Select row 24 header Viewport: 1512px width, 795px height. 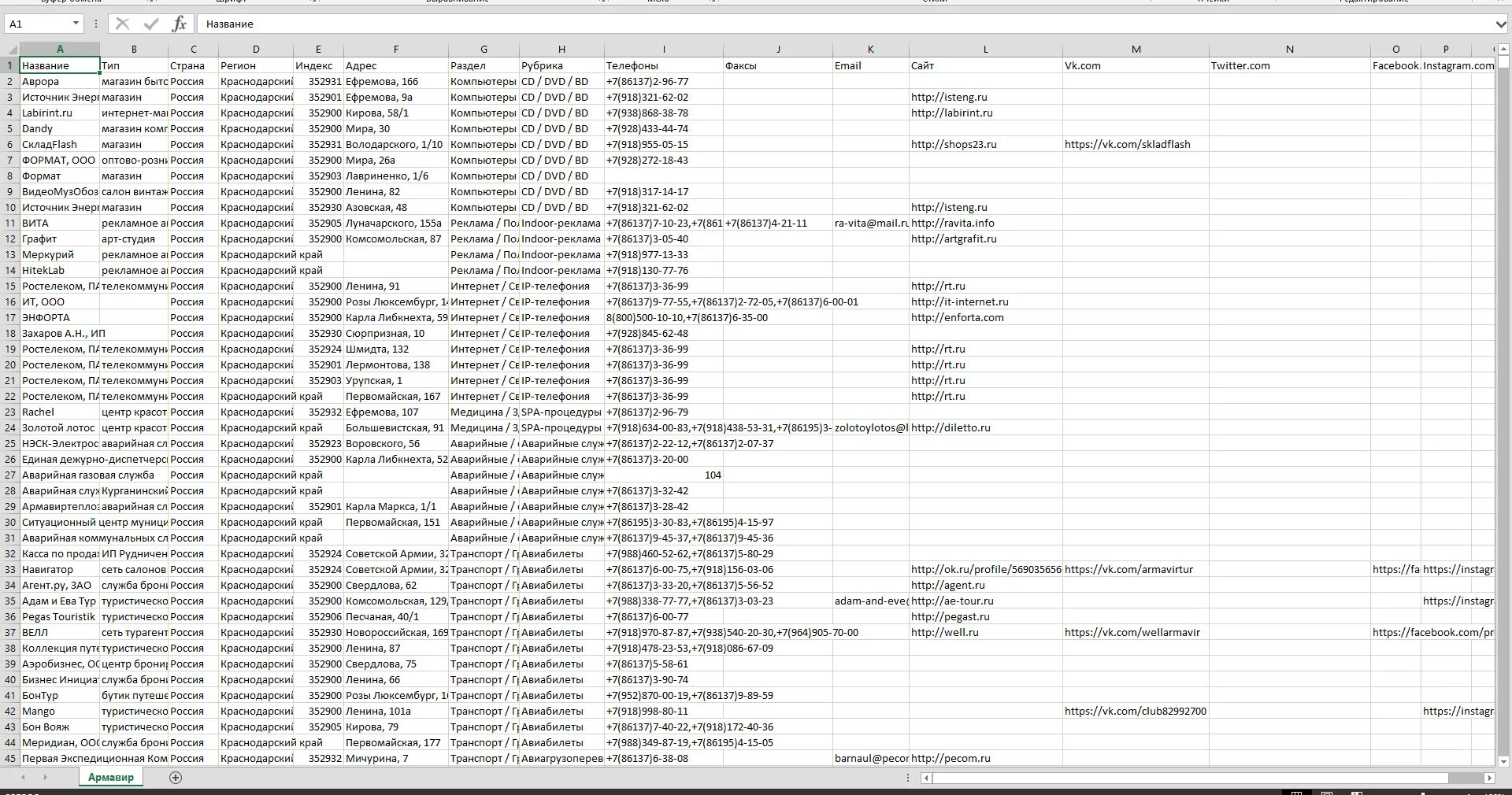point(10,428)
